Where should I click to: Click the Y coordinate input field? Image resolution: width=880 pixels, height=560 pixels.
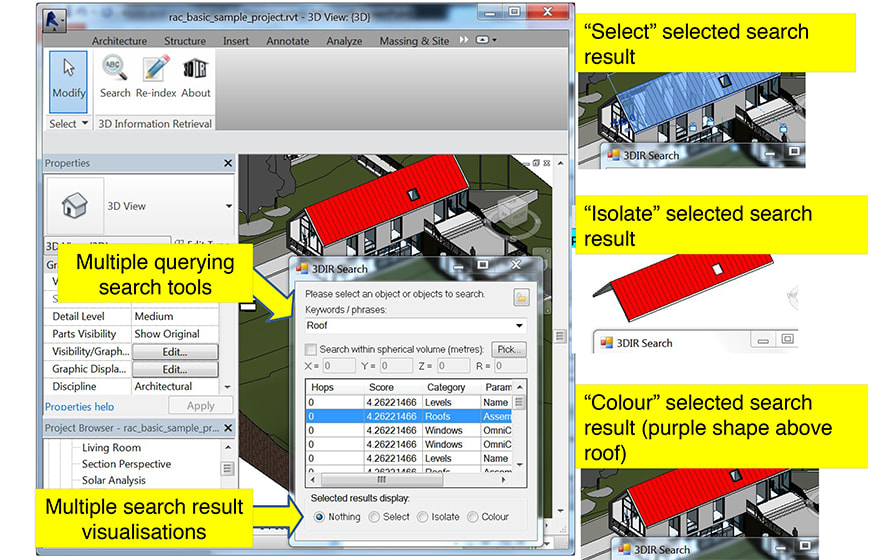396,366
